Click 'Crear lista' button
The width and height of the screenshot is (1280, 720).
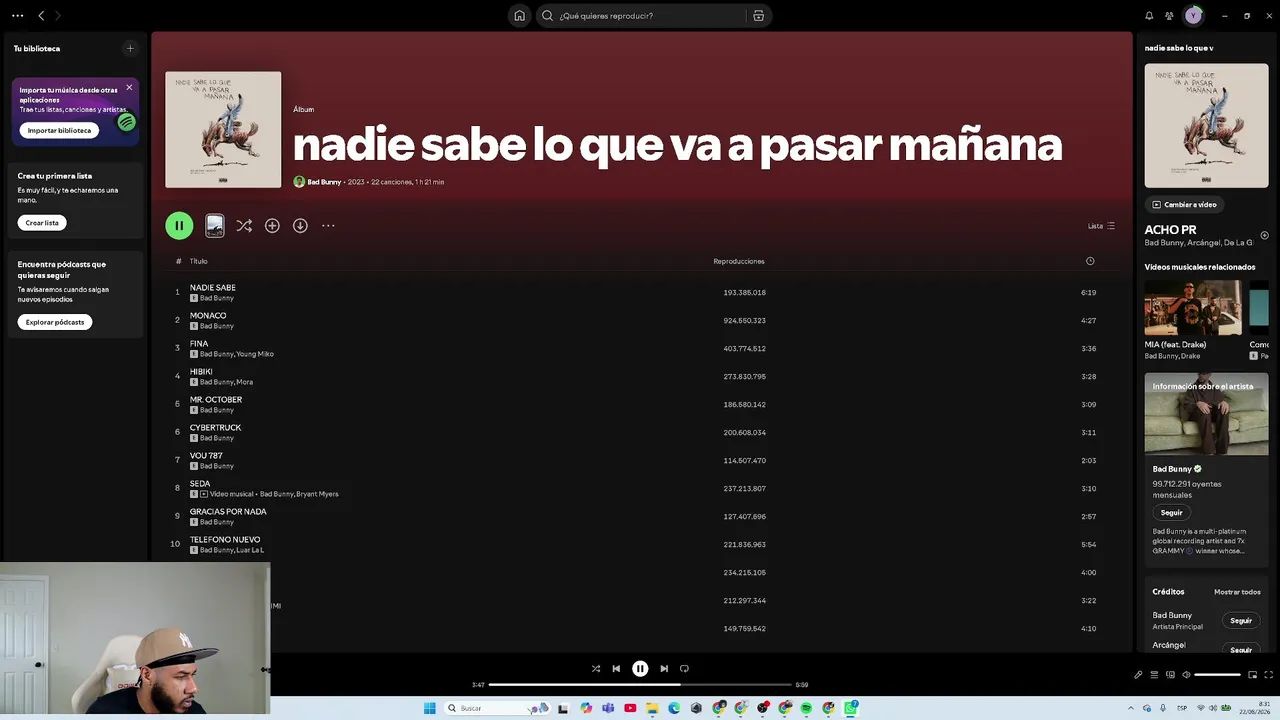42,223
